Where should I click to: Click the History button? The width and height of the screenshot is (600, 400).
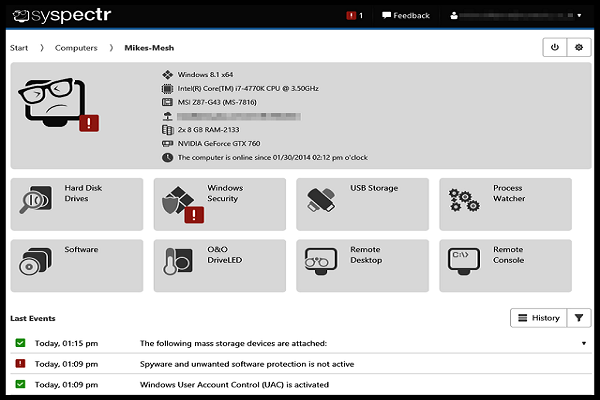pos(538,318)
